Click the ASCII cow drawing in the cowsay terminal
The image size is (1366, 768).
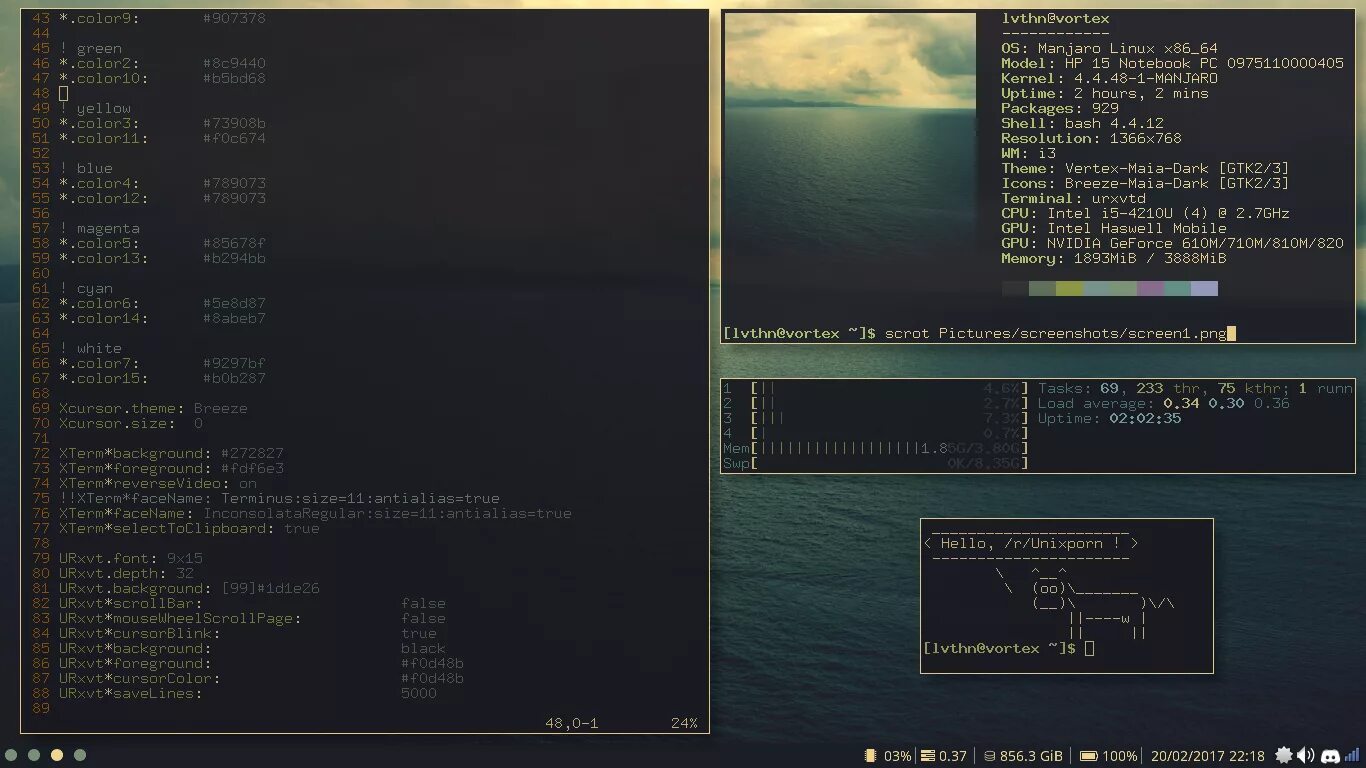tap(1085, 603)
